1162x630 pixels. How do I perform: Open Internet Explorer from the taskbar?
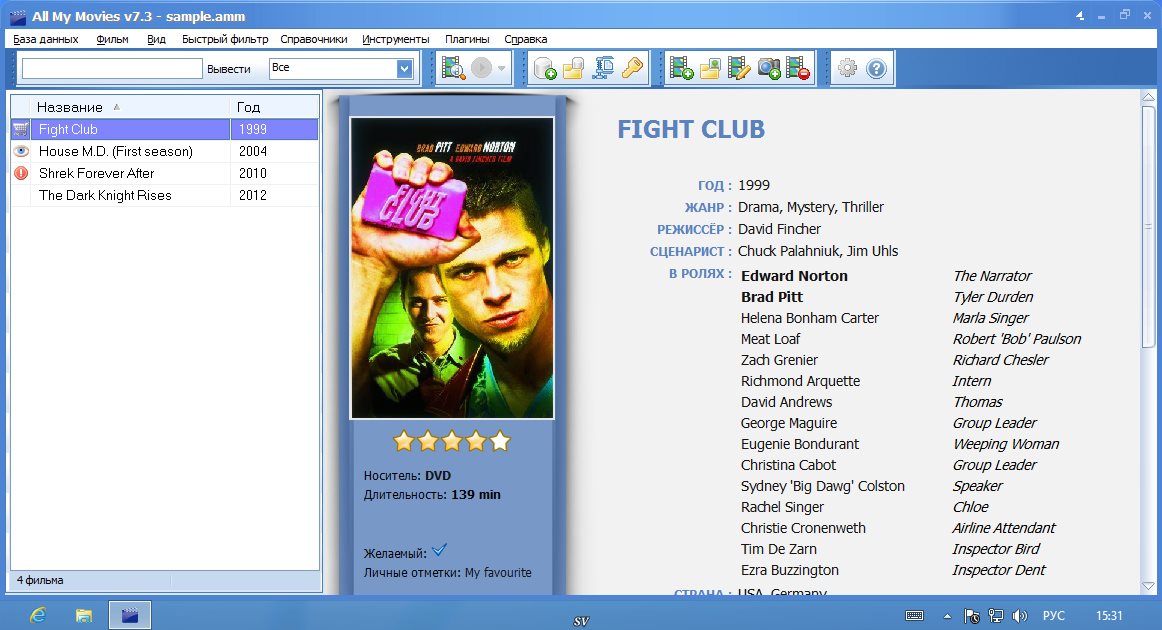tap(38, 615)
